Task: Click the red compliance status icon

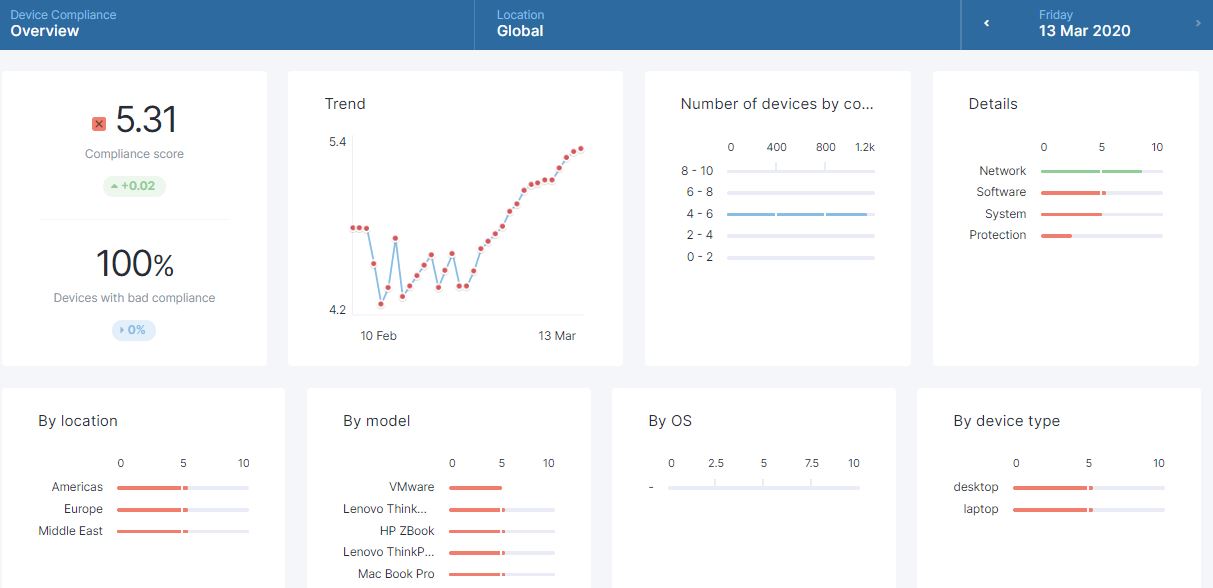Action: click(99, 124)
